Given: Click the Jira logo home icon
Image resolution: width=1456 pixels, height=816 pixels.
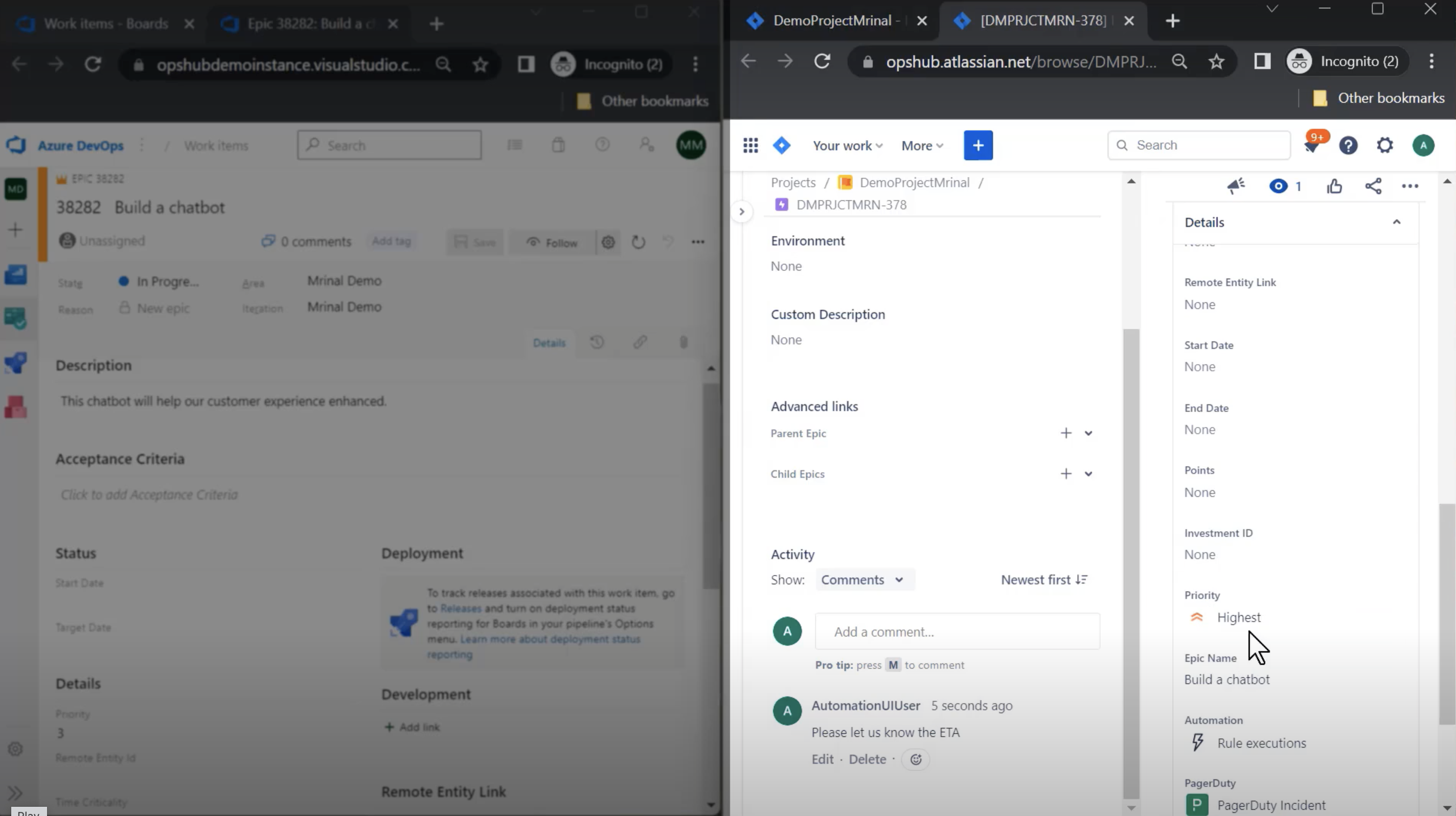Looking at the screenshot, I should (x=782, y=145).
